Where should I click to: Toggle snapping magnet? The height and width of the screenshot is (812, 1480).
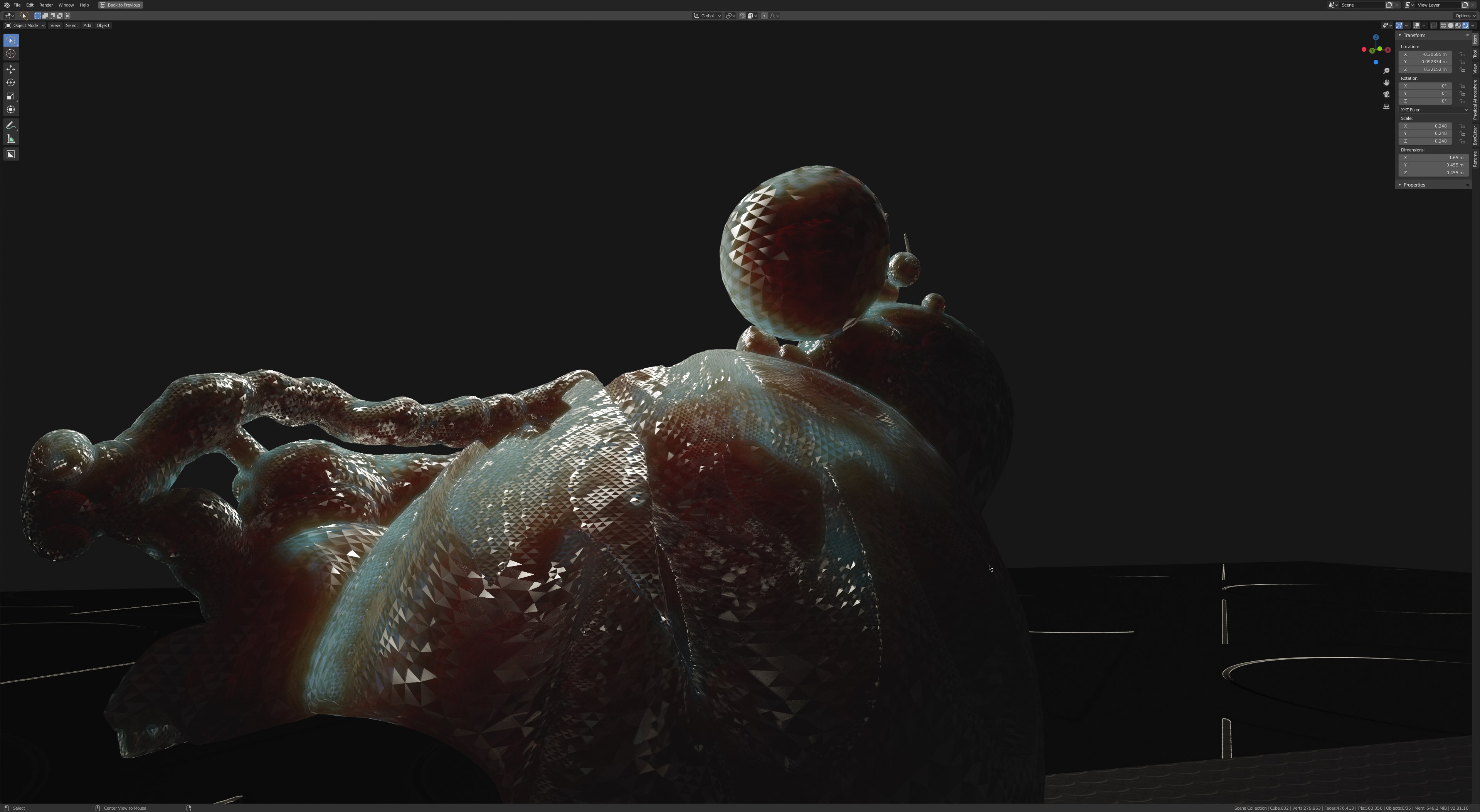(x=742, y=16)
